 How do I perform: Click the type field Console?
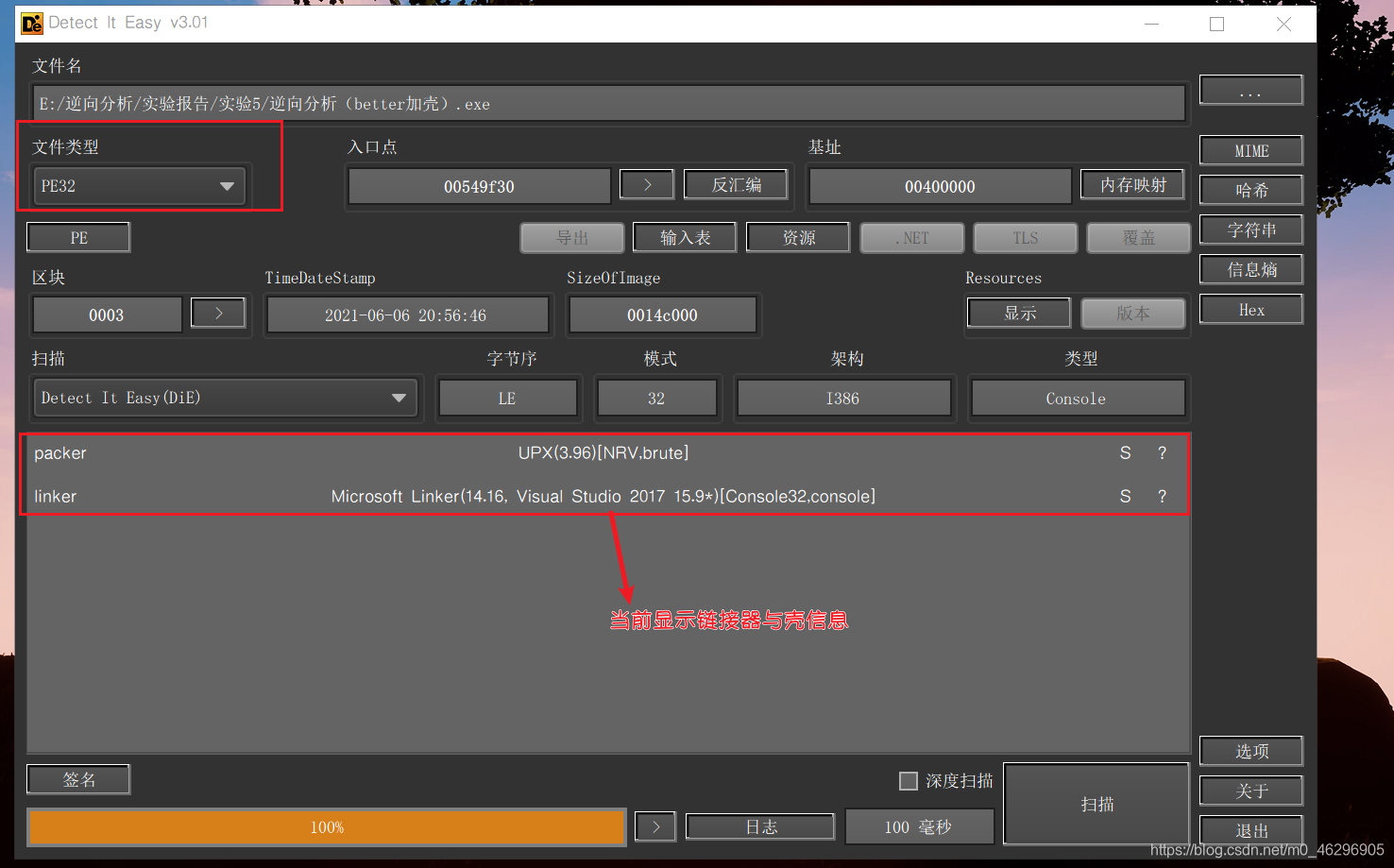tap(1077, 398)
